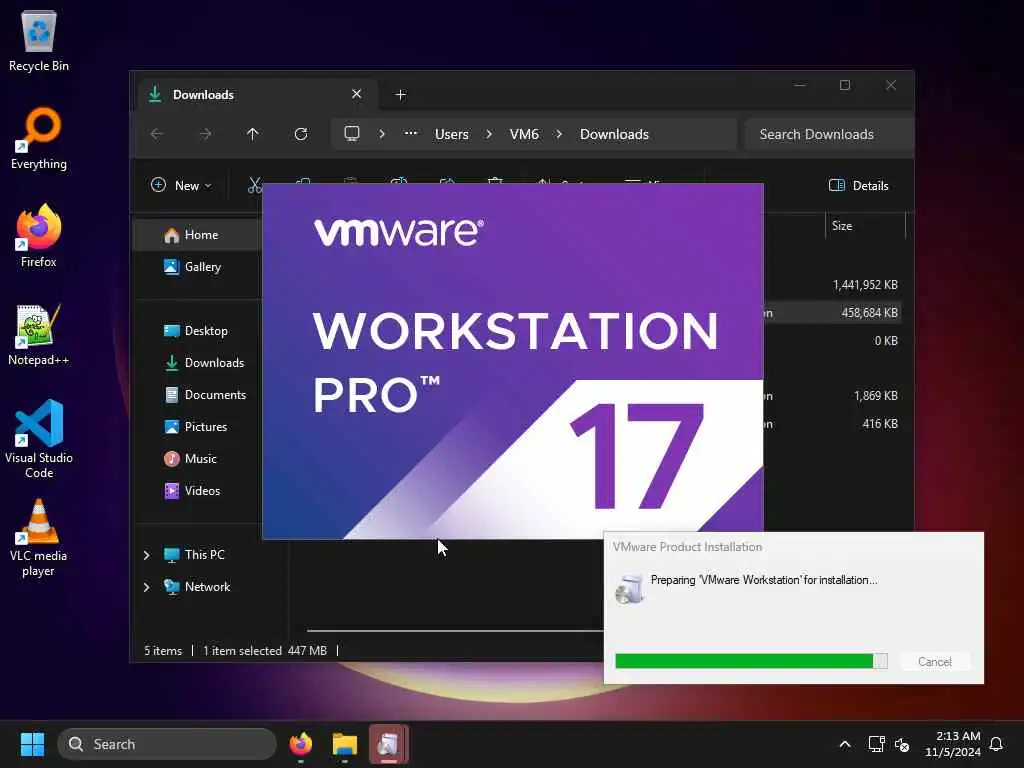Click the Forward arrow in File Explorer
Screen dimensions: 1024x768
click(x=205, y=134)
